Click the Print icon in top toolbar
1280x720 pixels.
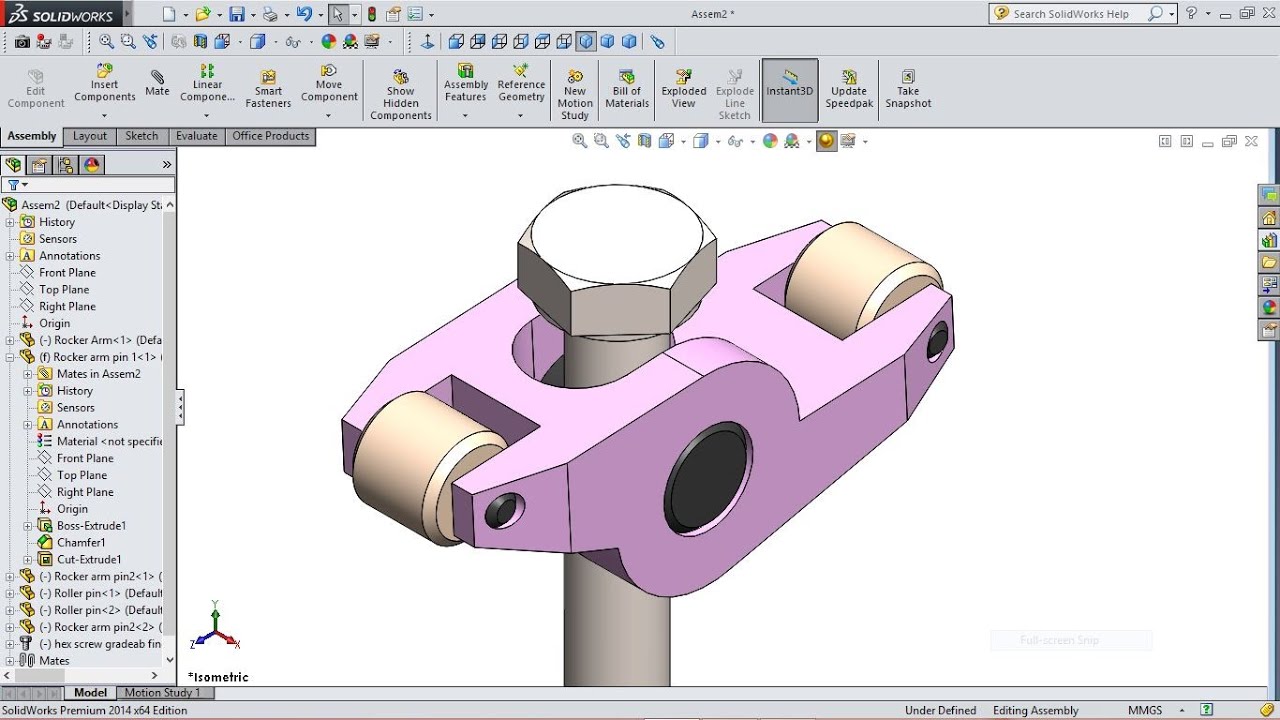270,14
